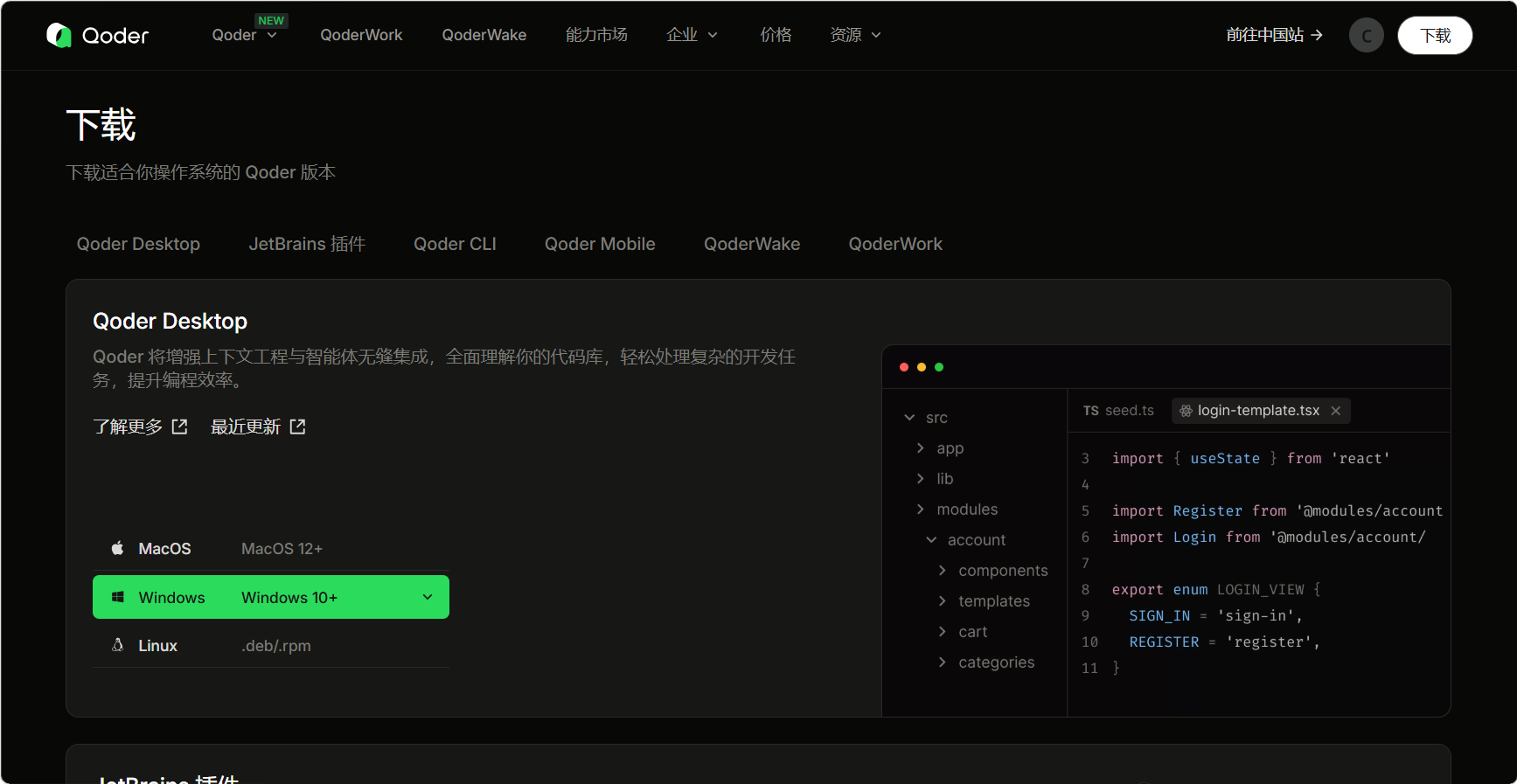Expand the lib folder
The height and width of the screenshot is (784, 1517).
920,479
